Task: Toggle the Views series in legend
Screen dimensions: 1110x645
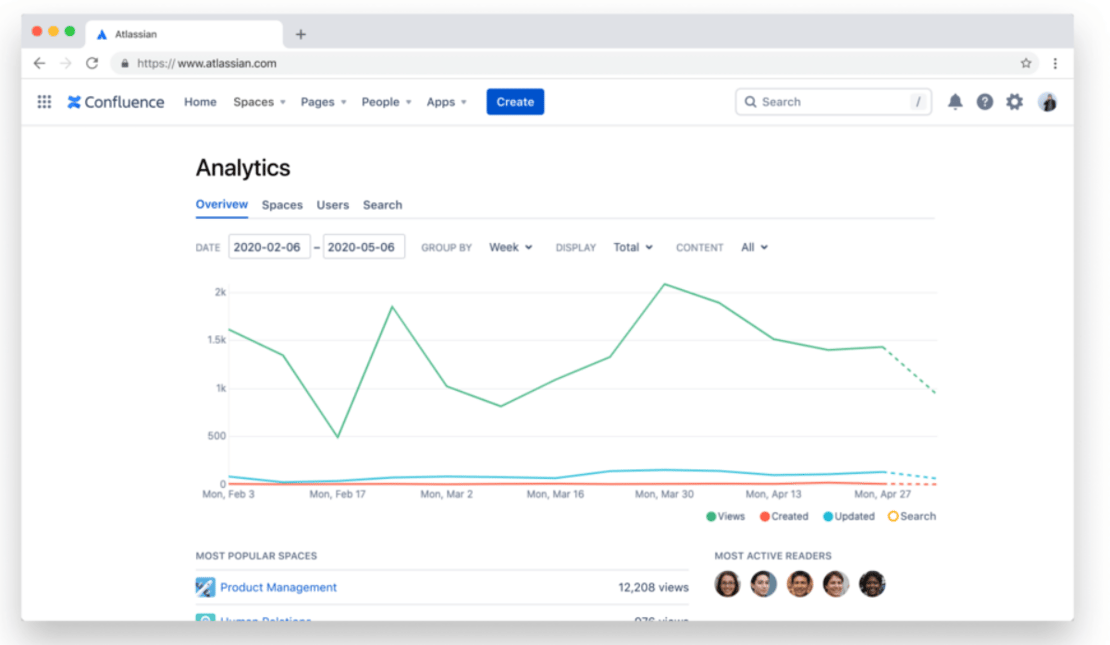Action: click(726, 516)
